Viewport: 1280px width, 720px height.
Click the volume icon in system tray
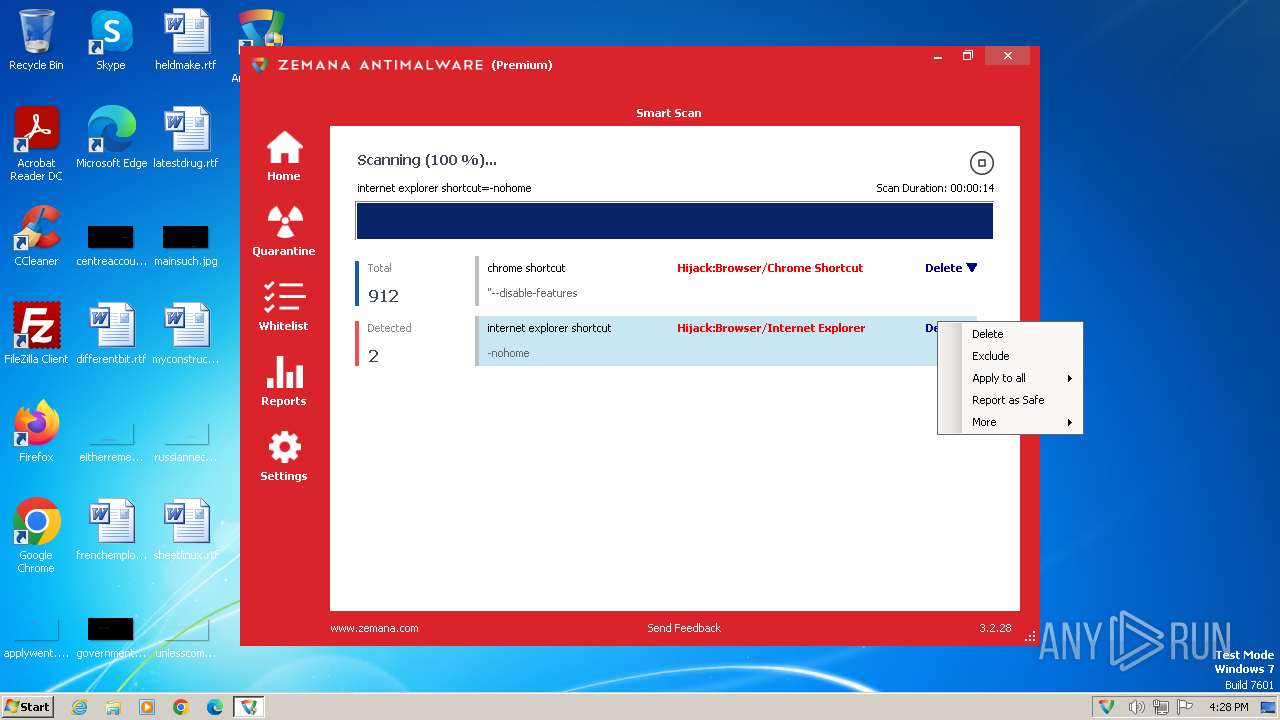[1136, 707]
